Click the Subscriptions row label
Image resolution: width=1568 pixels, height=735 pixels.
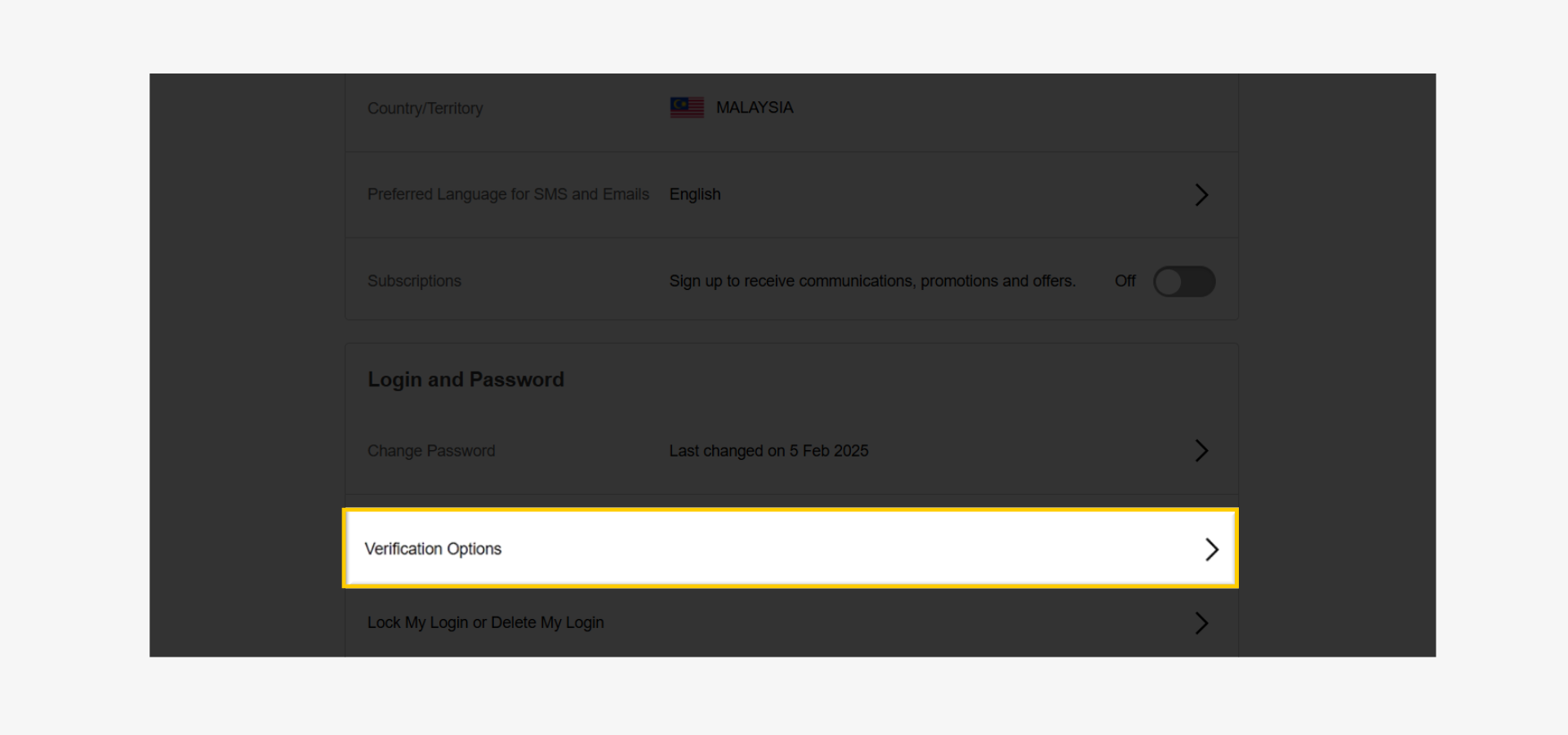pyautogui.click(x=414, y=281)
